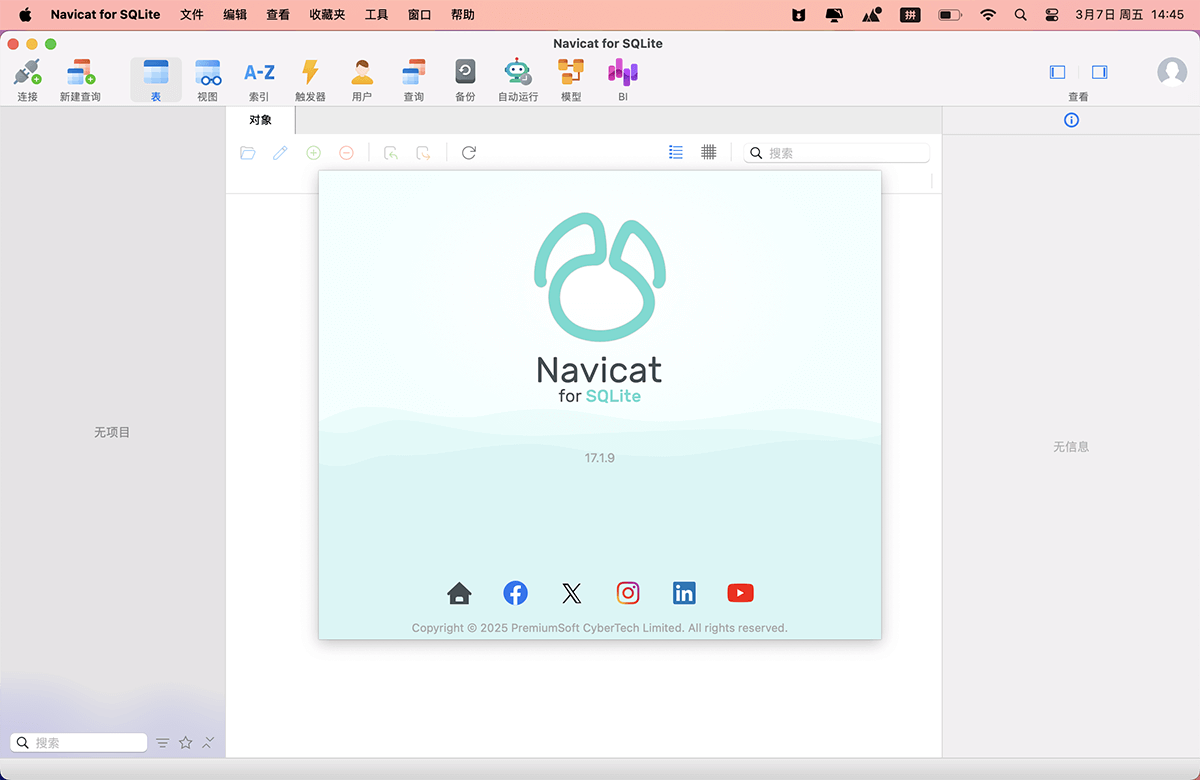The height and width of the screenshot is (780, 1200).
Task: Open the Navicat for SQLite app menu
Action: (x=105, y=15)
